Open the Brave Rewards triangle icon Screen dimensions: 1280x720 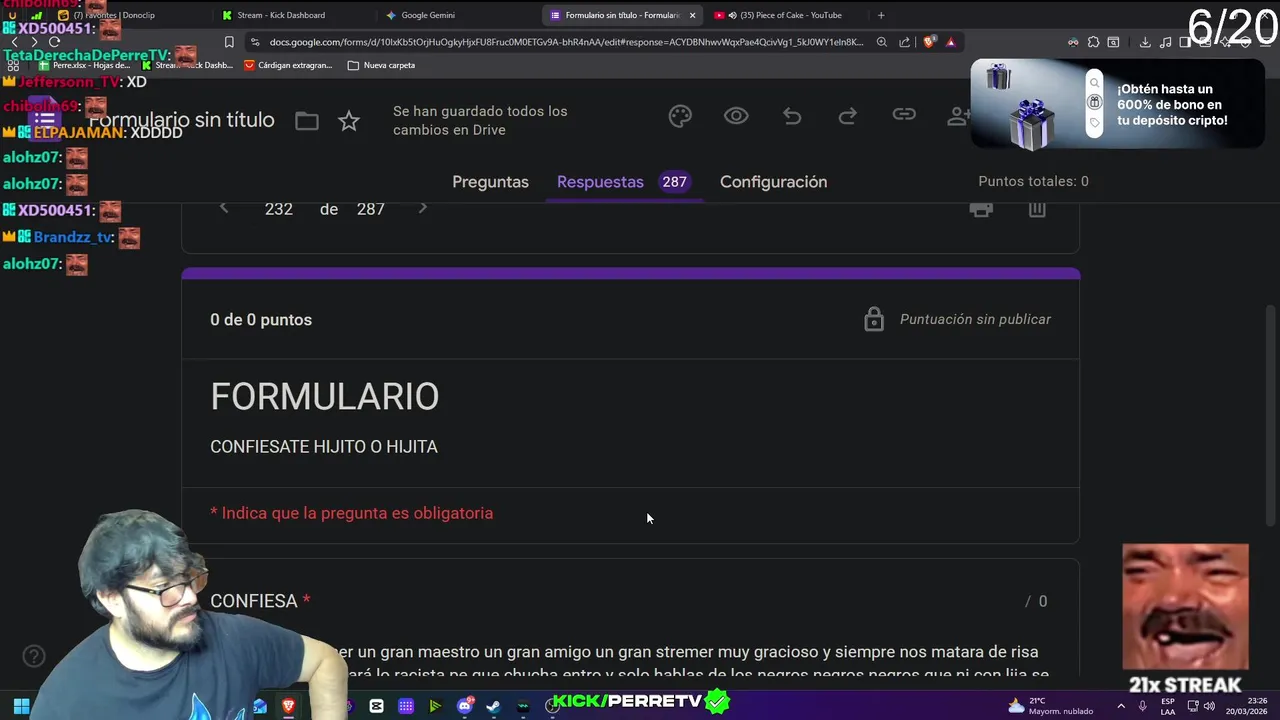pyautogui.click(x=950, y=42)
